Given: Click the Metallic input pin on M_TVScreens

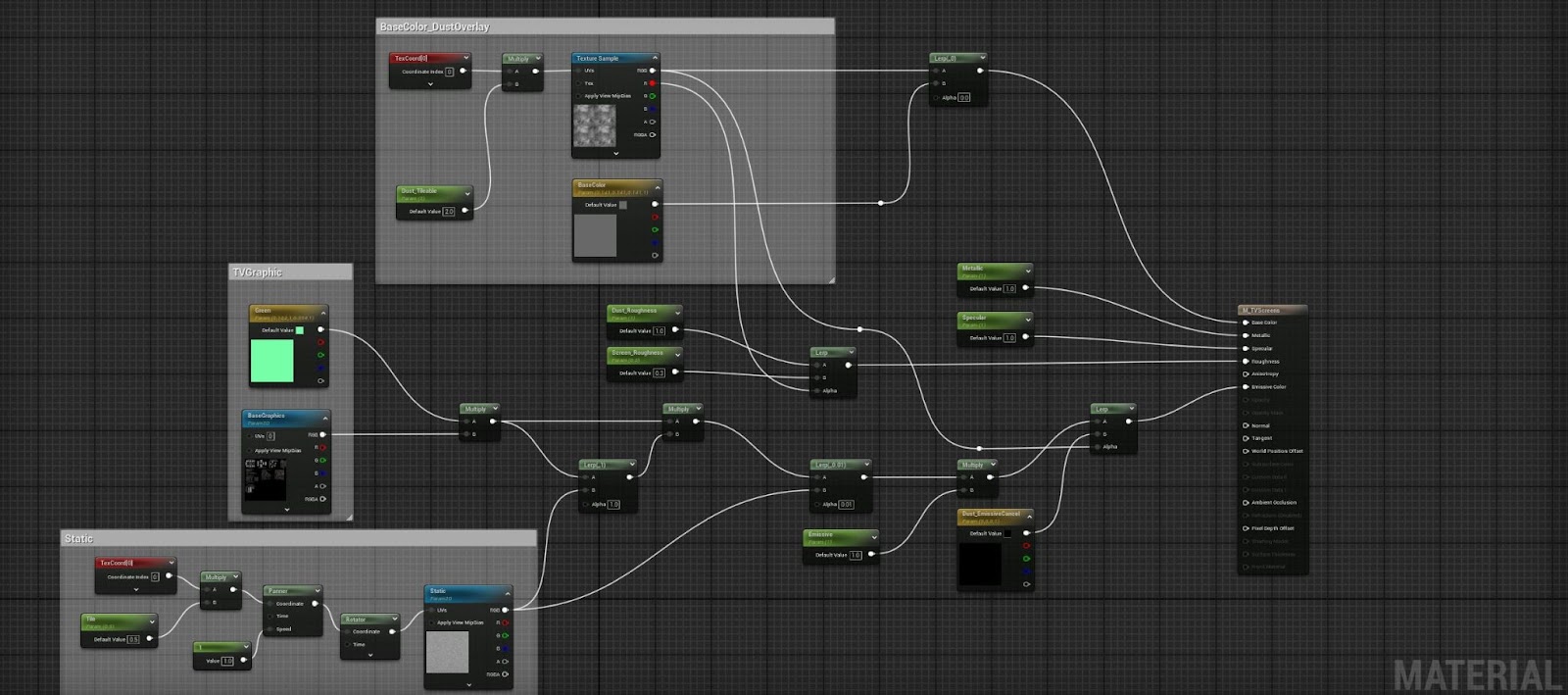Looking at the screenshot, I should pyautogui.click(x=1246, y=335).
